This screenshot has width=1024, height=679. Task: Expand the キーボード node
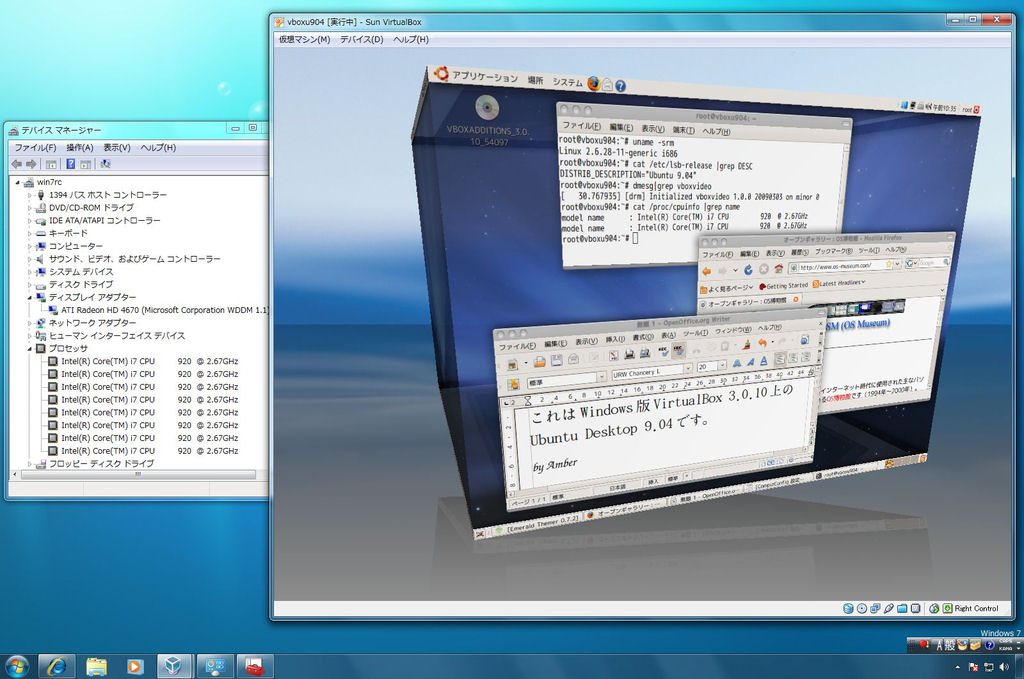[x=29, y=233]
